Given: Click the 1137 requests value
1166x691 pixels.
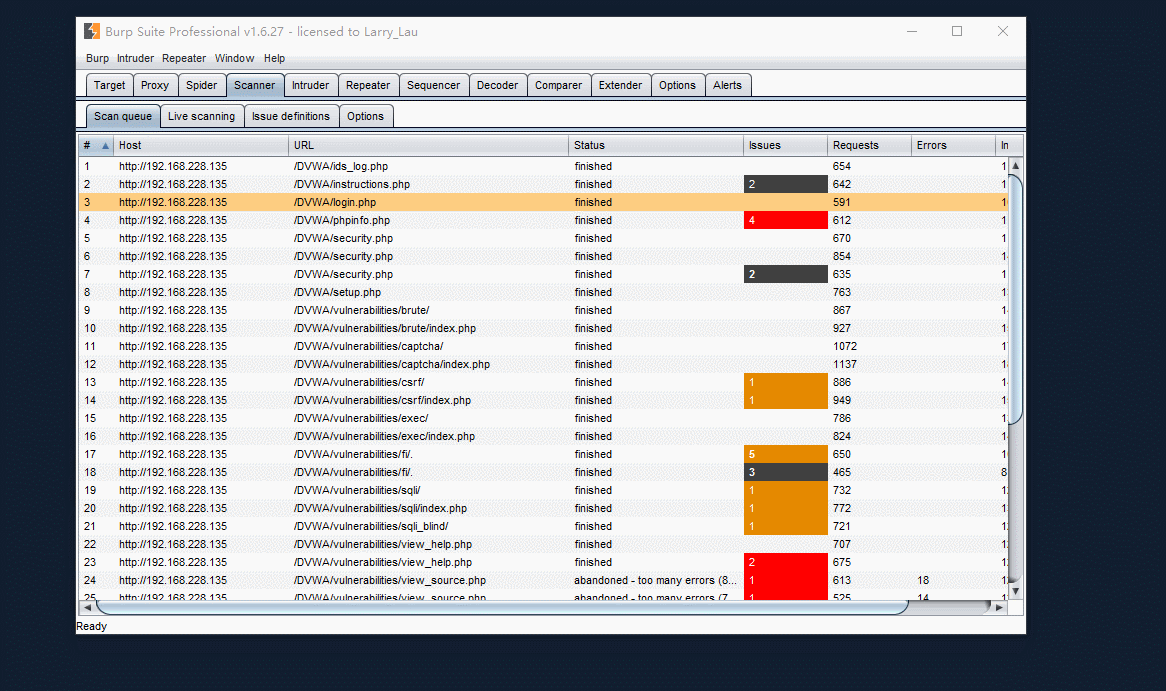Looking at the screenshot, I should (x=845, y=364).
